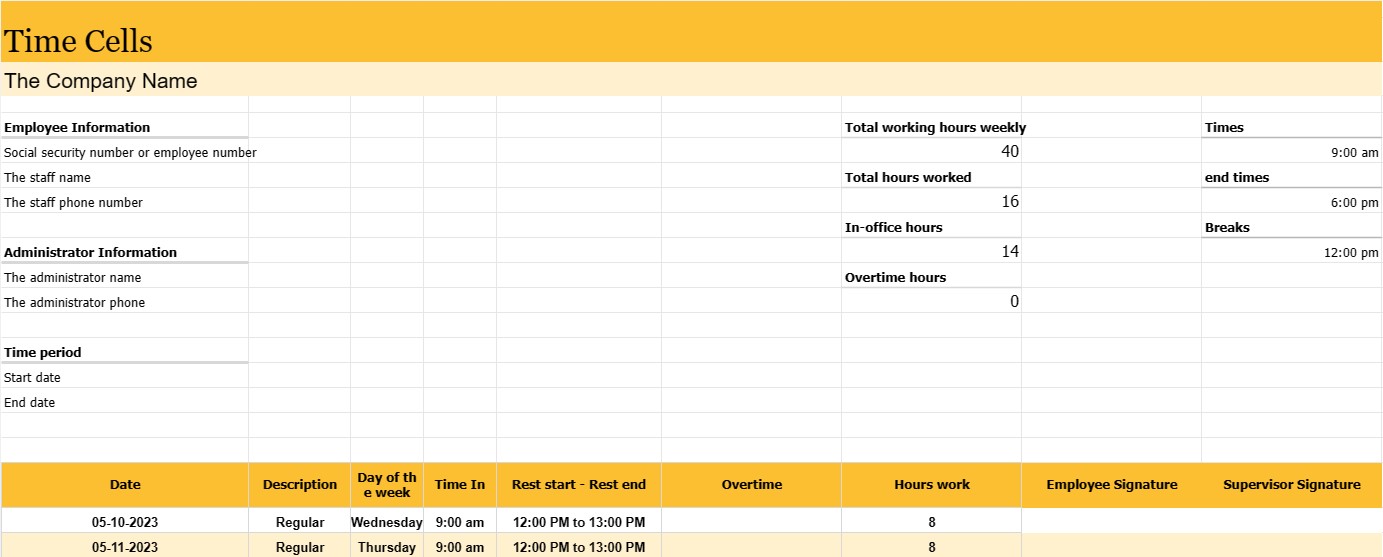Select The administrator name cell
This screenshot has width=1383, height=557.
(73, 277)
